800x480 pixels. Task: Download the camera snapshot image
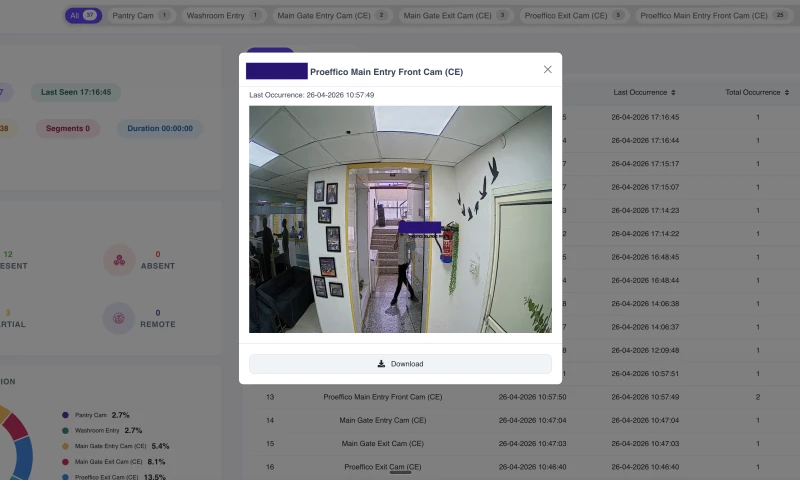click(400, 364)
